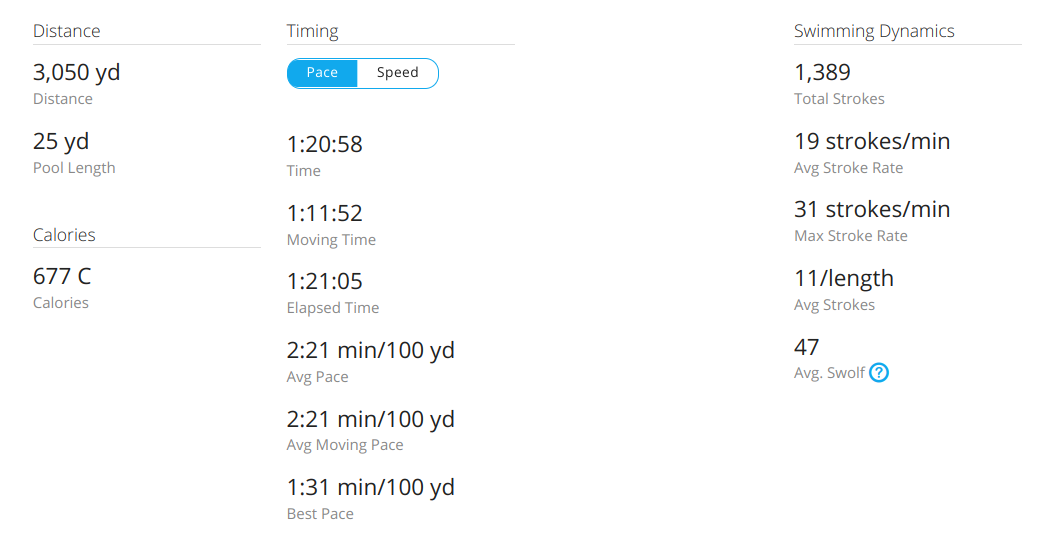Click the Avg Pace label

coord(317,377)
